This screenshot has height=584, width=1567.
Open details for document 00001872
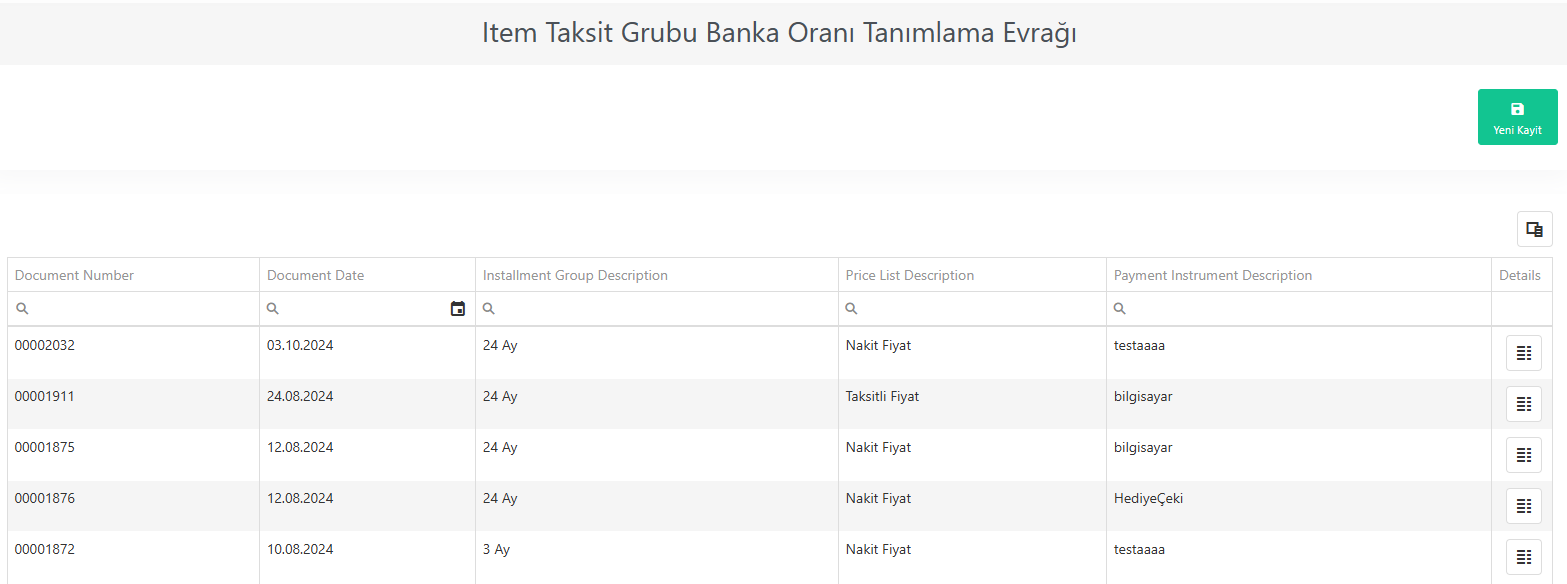(1523, 556)
